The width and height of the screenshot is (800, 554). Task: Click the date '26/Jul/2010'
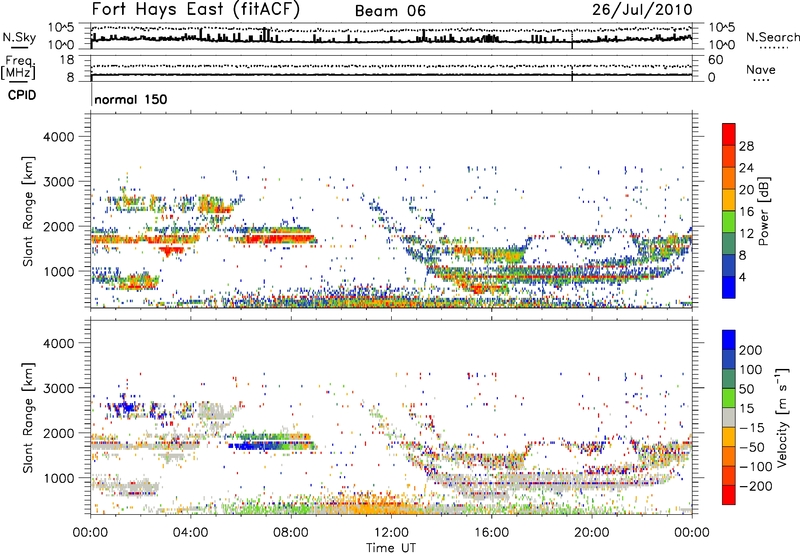pyautogui.click(x=642, y=10)
